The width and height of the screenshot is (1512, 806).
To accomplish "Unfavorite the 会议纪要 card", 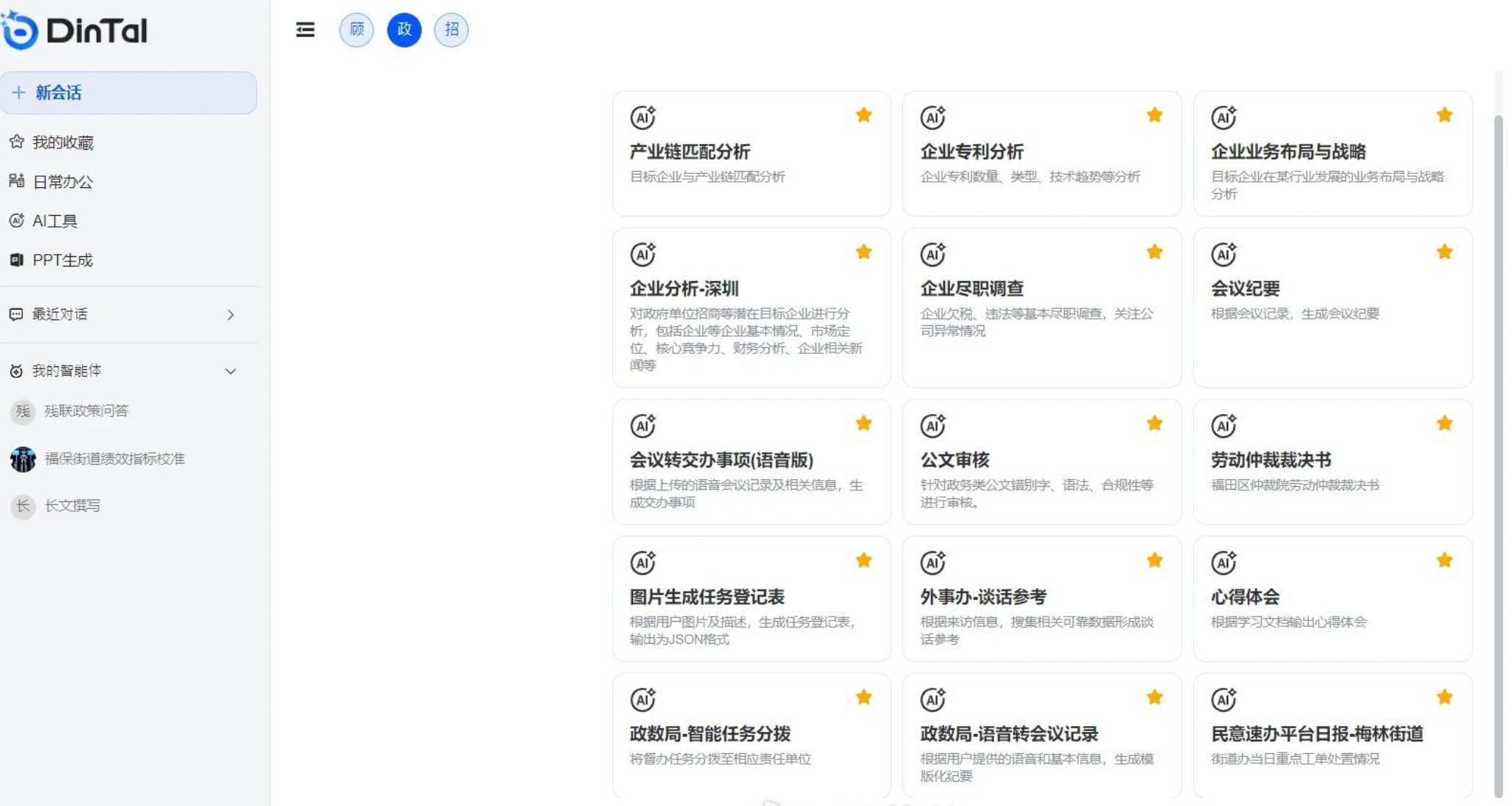I will point(1444,251).
